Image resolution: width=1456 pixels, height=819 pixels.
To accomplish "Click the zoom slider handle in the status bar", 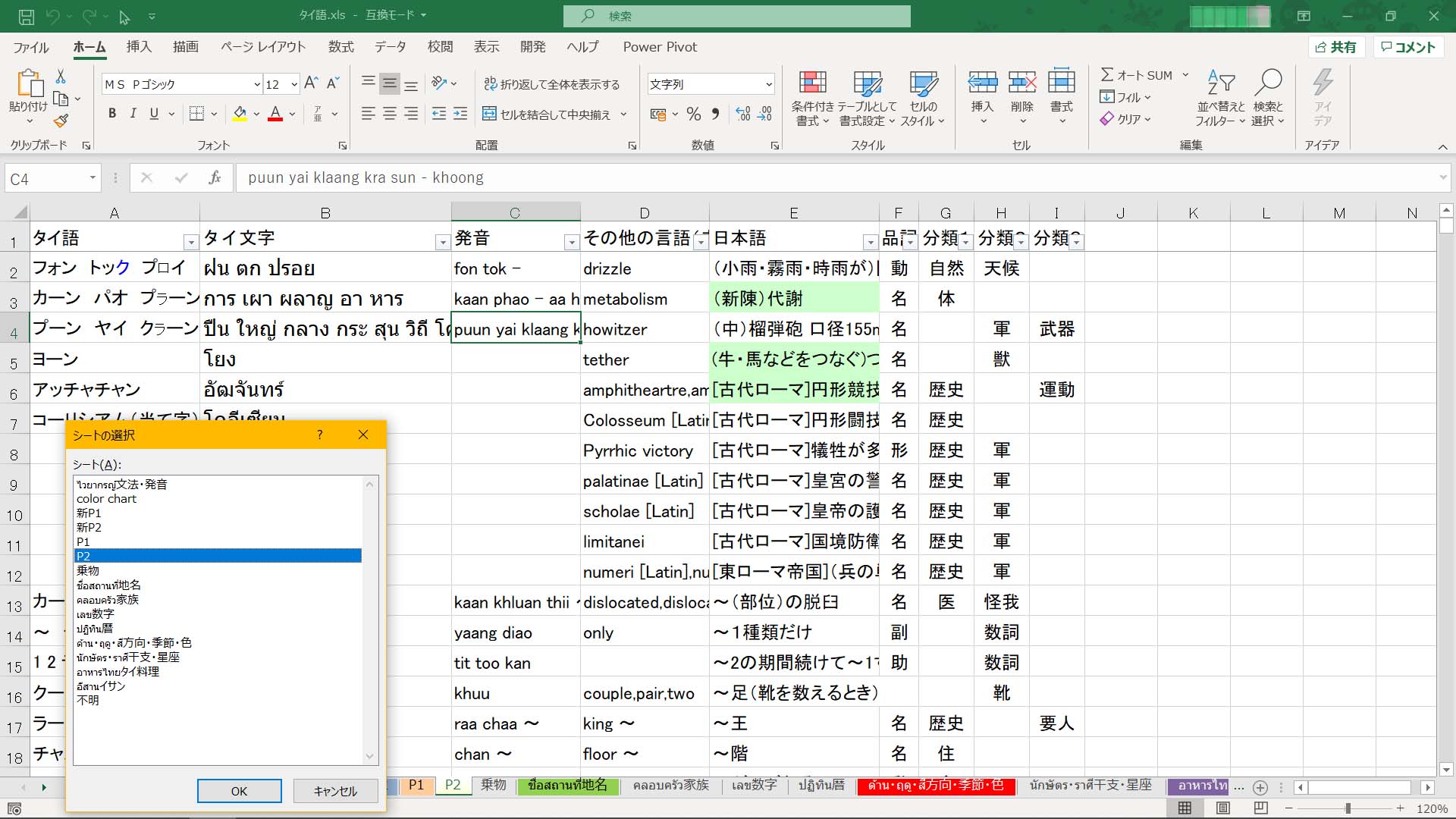I will (x=1348, y=809).
